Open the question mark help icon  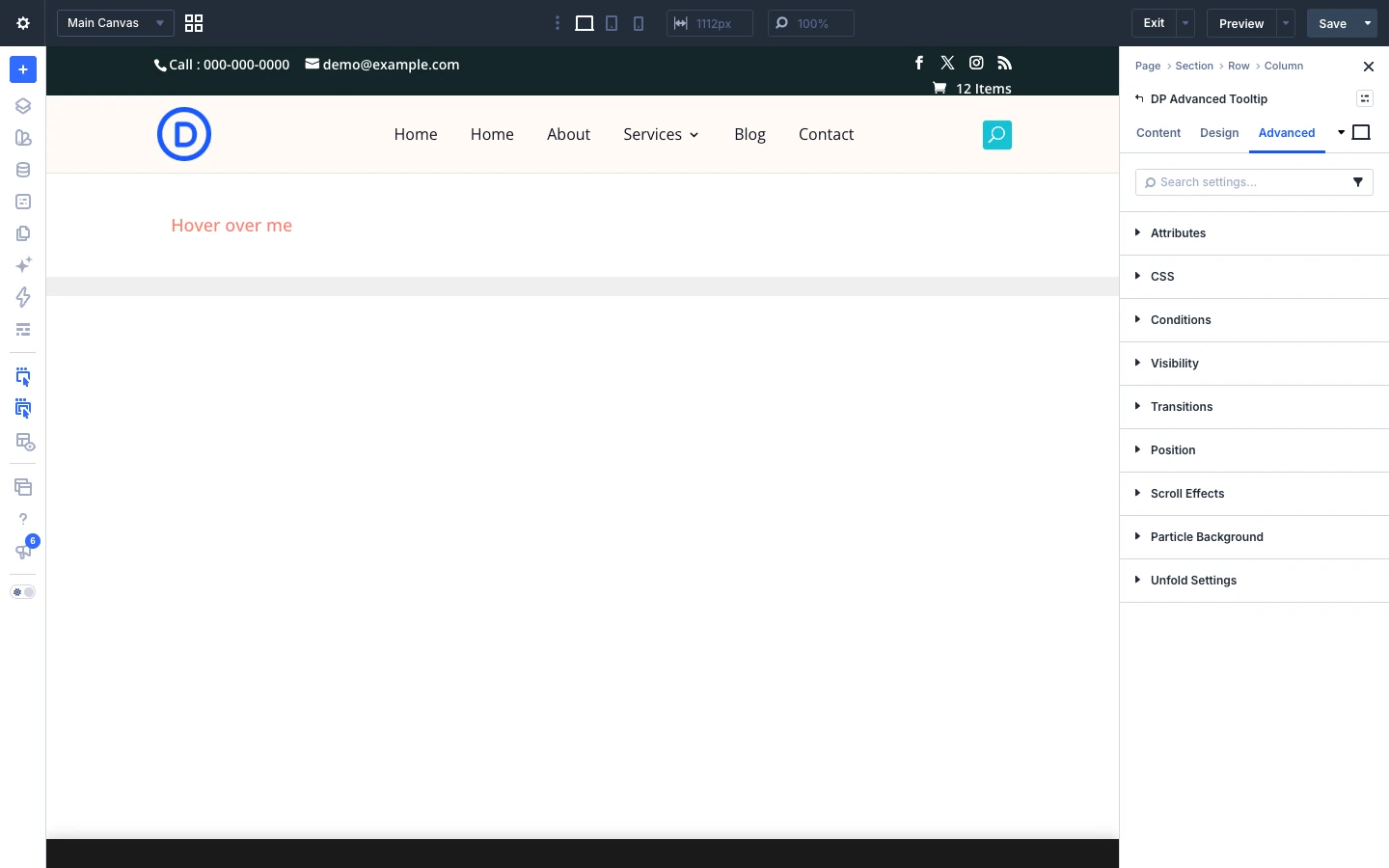pyautogui.click(x=23, y=519)
